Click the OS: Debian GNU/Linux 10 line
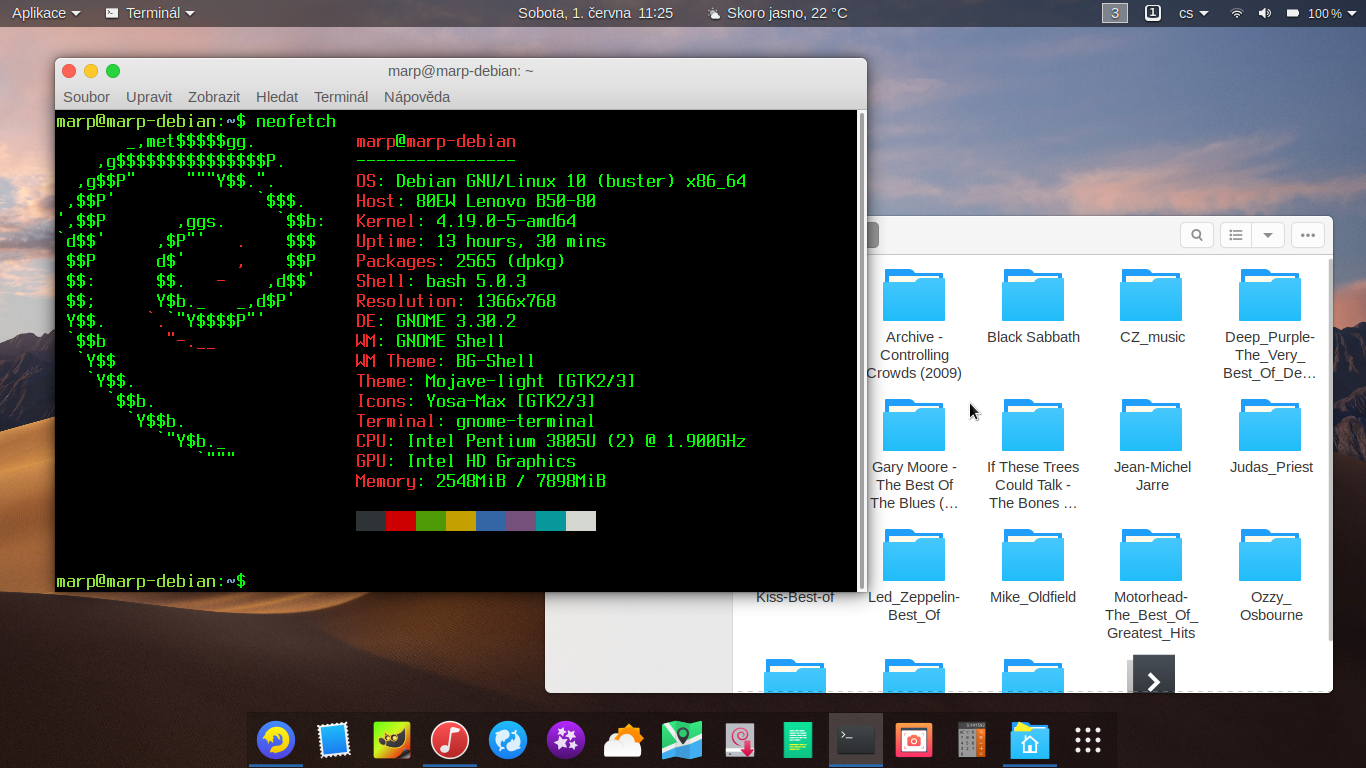The width and height of the screenshot is (1366, 768). pos(551,181)
